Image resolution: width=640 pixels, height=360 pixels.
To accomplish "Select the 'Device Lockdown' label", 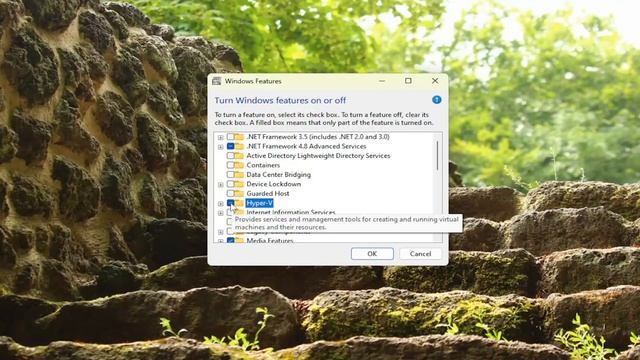I will [x=273, y=184].
